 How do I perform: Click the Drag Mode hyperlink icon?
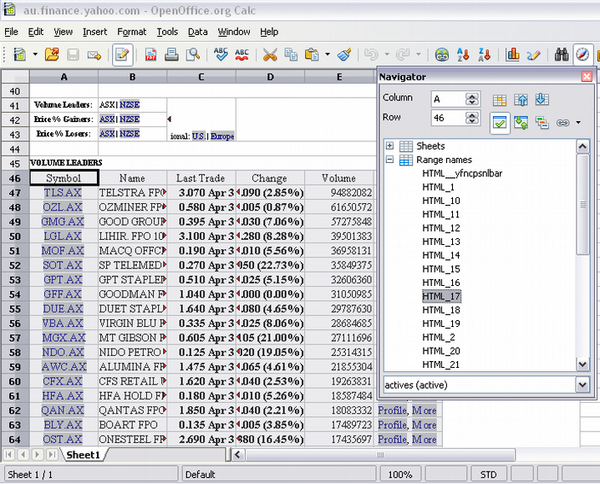click(x=563, y=123)
